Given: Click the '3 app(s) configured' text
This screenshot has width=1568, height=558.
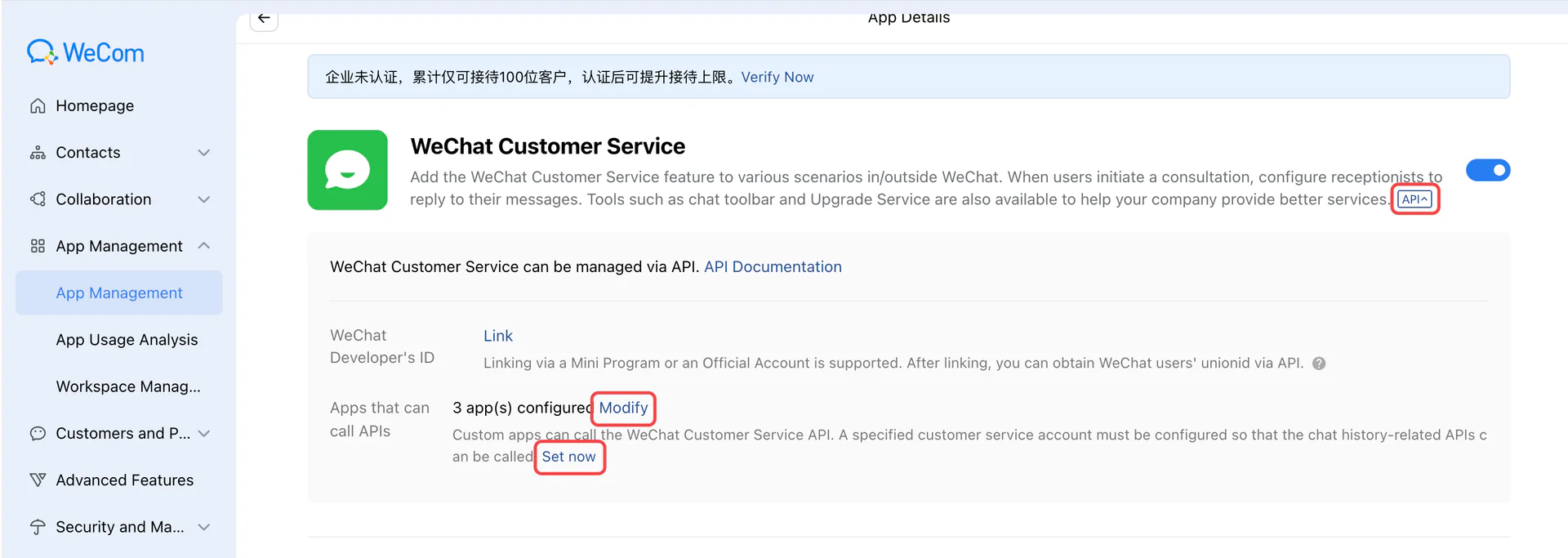Looking at the screenshot, I should tap(522, 408).
